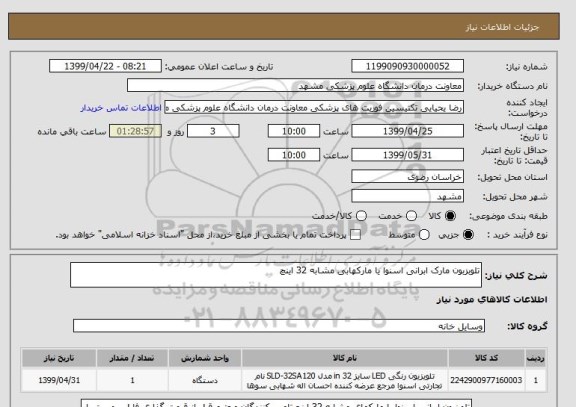Click the remaining days field showing 3
This screenshot has width=576, height=407.
click(x=213, y=131)
